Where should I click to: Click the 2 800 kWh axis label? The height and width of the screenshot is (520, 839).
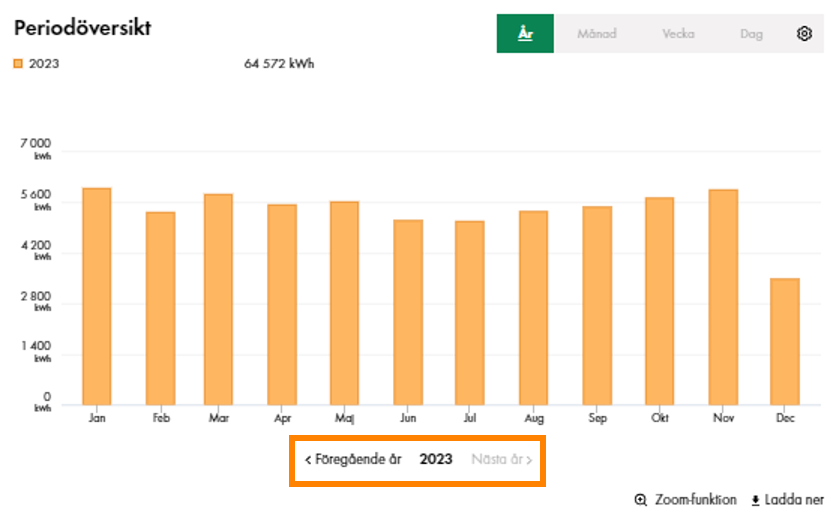pos(36,301)
